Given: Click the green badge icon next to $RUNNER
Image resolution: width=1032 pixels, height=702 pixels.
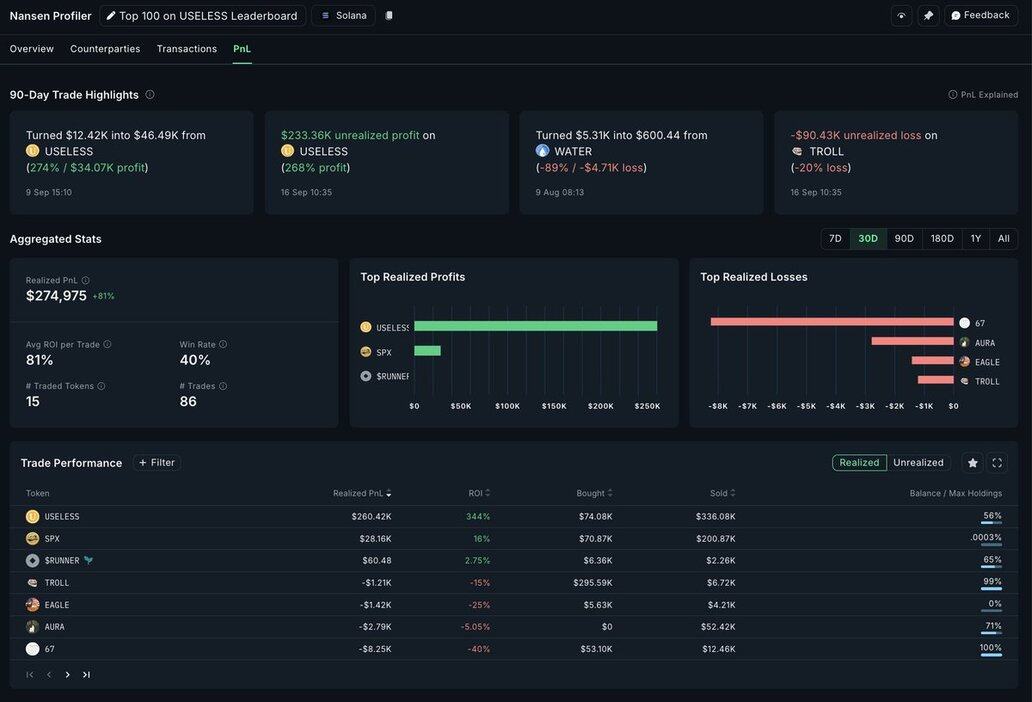Looking at the screenshot, I should pos(89,561).
